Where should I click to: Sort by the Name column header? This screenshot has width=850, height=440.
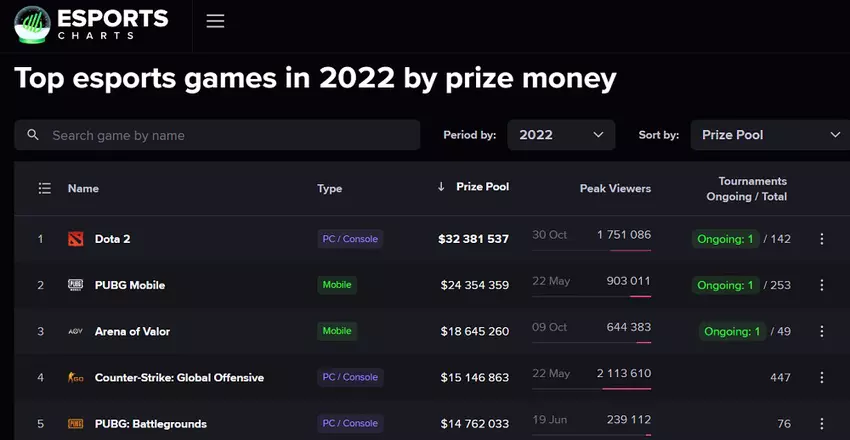click(83, 188)
